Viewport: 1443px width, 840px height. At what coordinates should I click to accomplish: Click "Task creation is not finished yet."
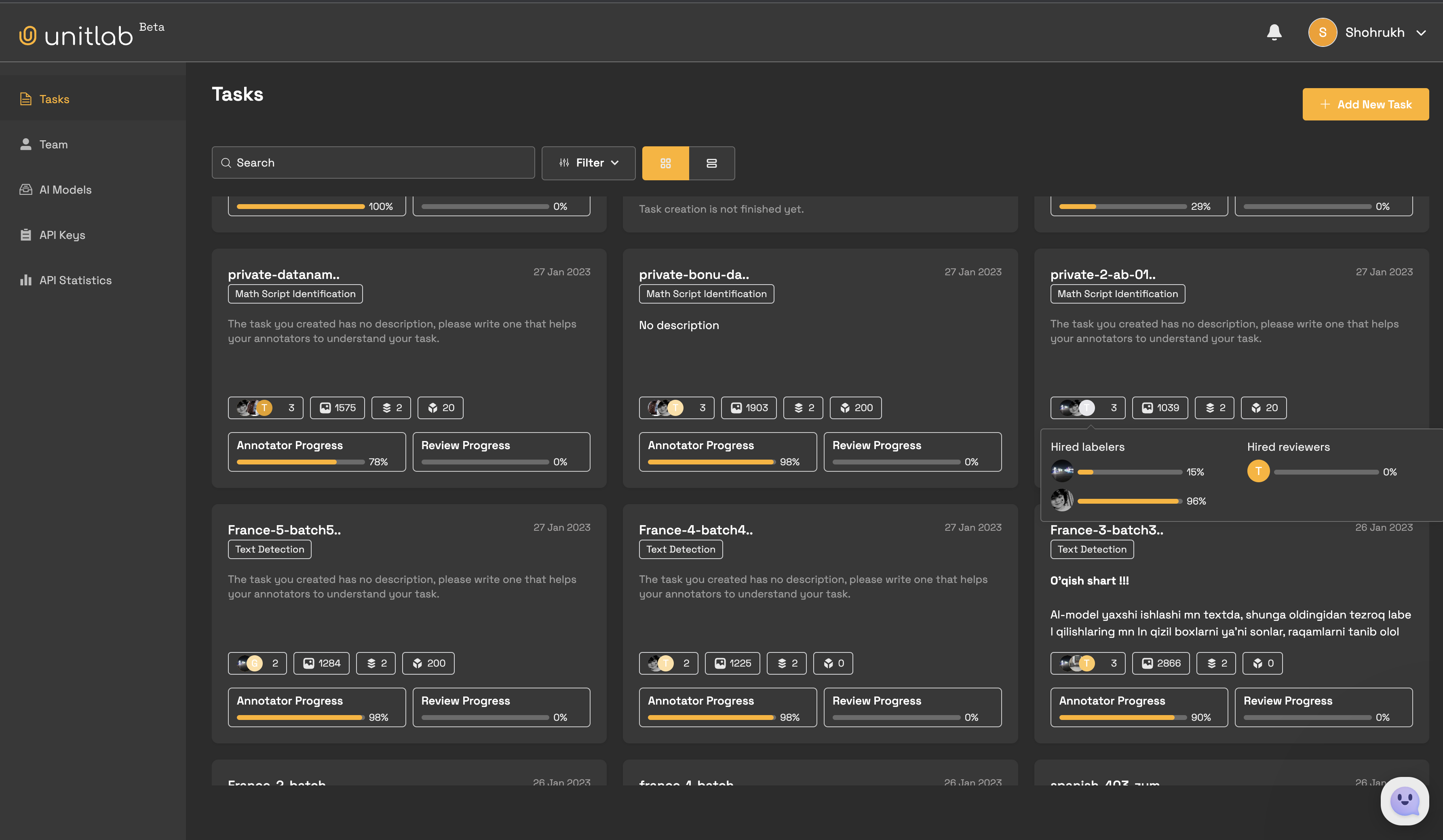click(721, 209)
